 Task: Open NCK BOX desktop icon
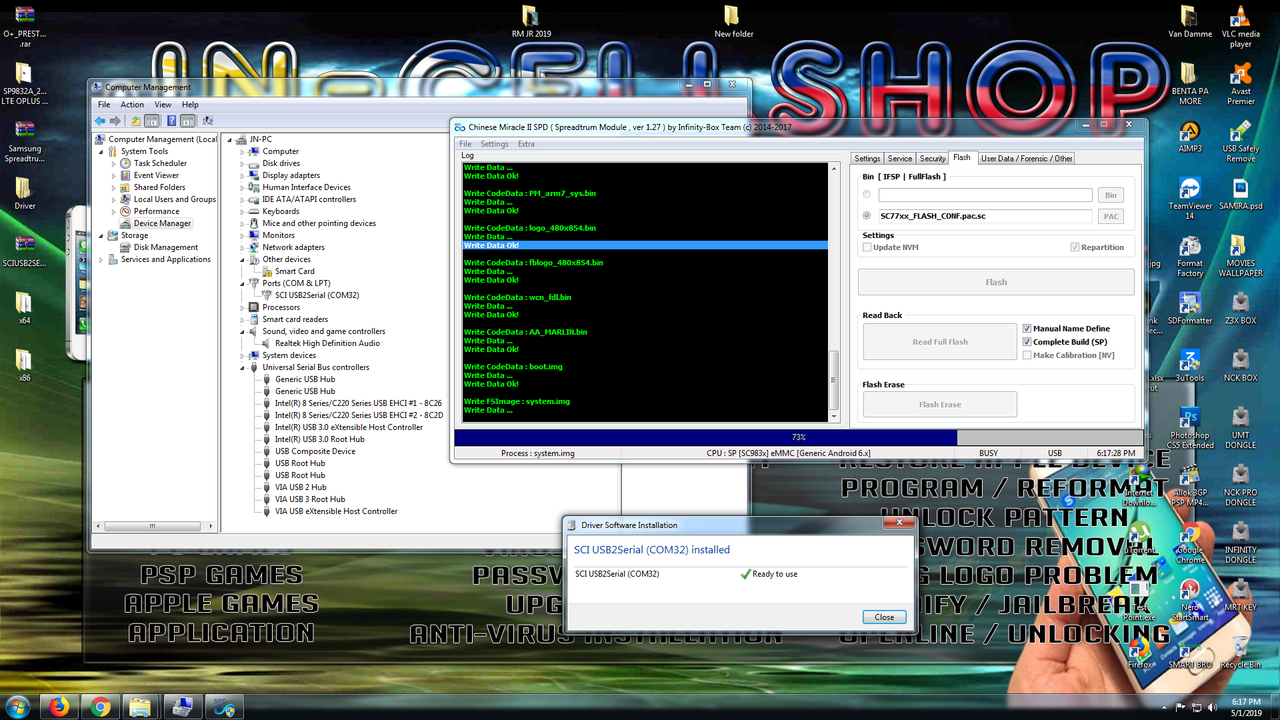(1240, 366)
